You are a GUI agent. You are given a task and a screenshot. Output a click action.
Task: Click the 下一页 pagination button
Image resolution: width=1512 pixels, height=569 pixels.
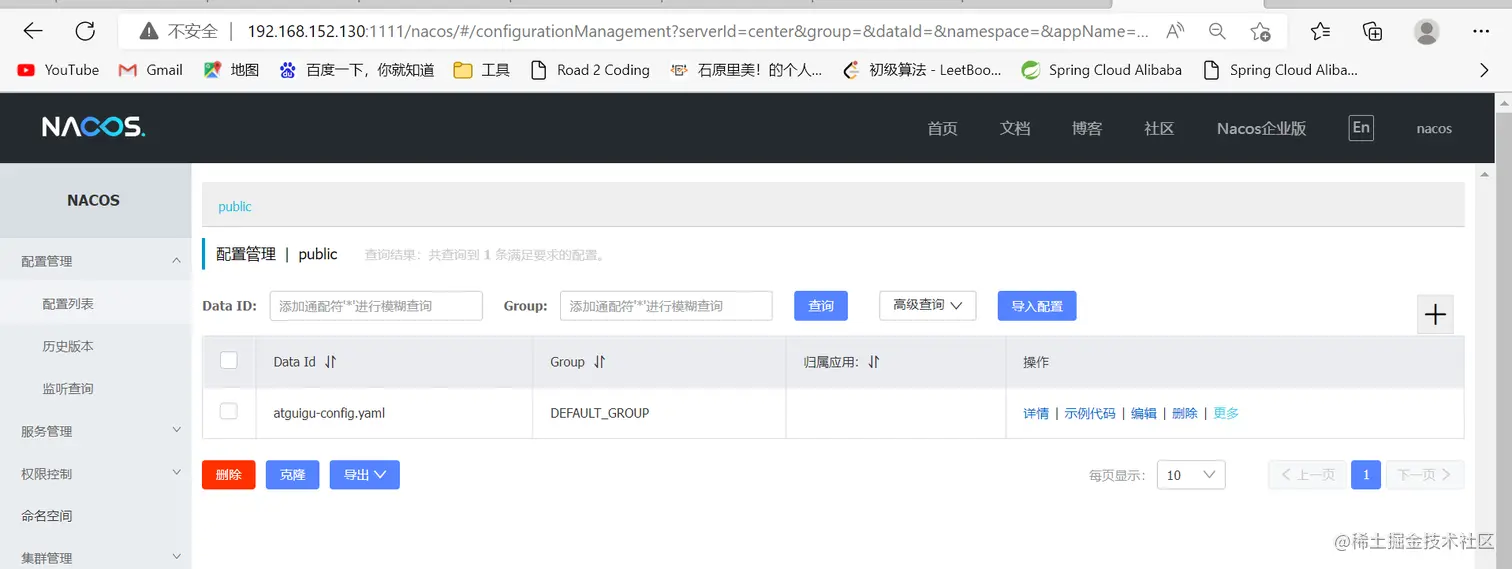coord(1425,475)
